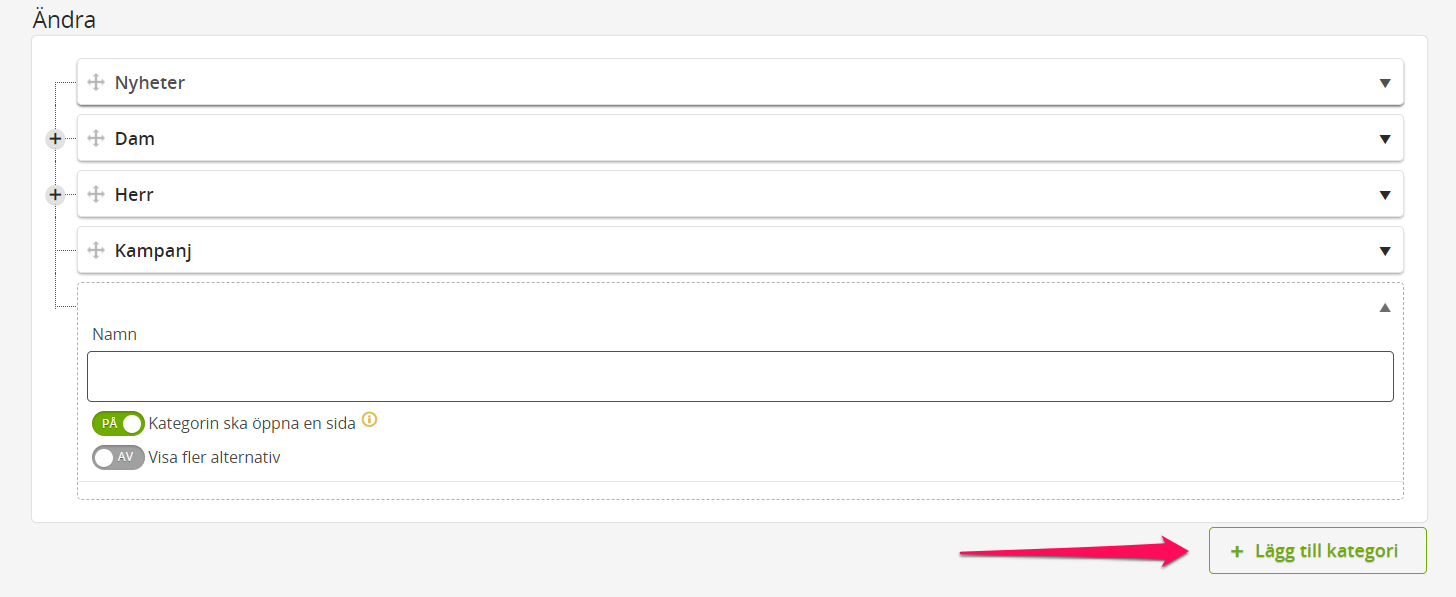The image size is (1456, 597).
Task: Click the 'Lägg till kategori' button
Action: click(x=1317, y=551)
